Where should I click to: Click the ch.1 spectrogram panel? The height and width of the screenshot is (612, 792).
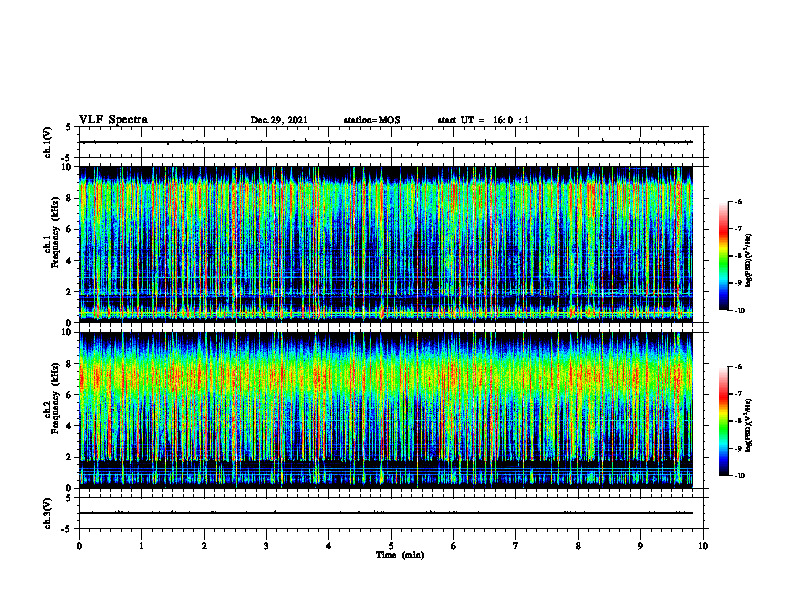click(x=385, y=244)
